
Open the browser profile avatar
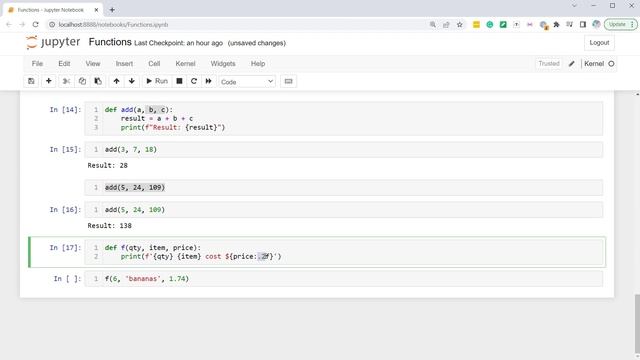(x=596, y=24)
